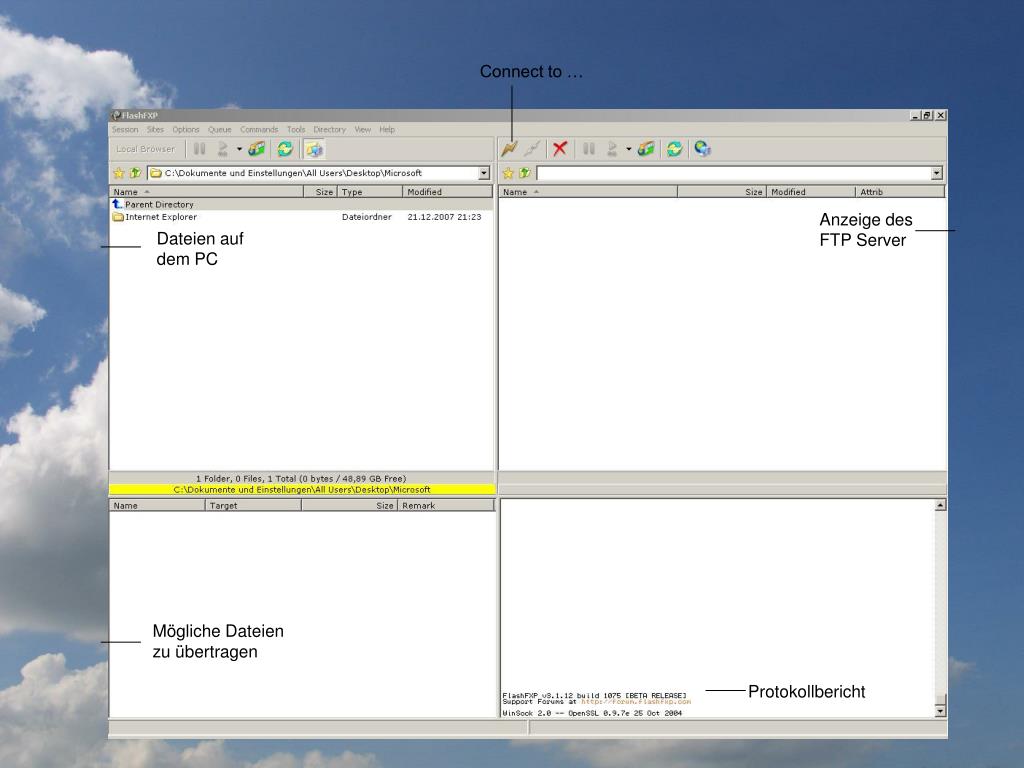Expand the remote path dropdown
This screenshot has height=768, width=1024.
click(937, 173)
